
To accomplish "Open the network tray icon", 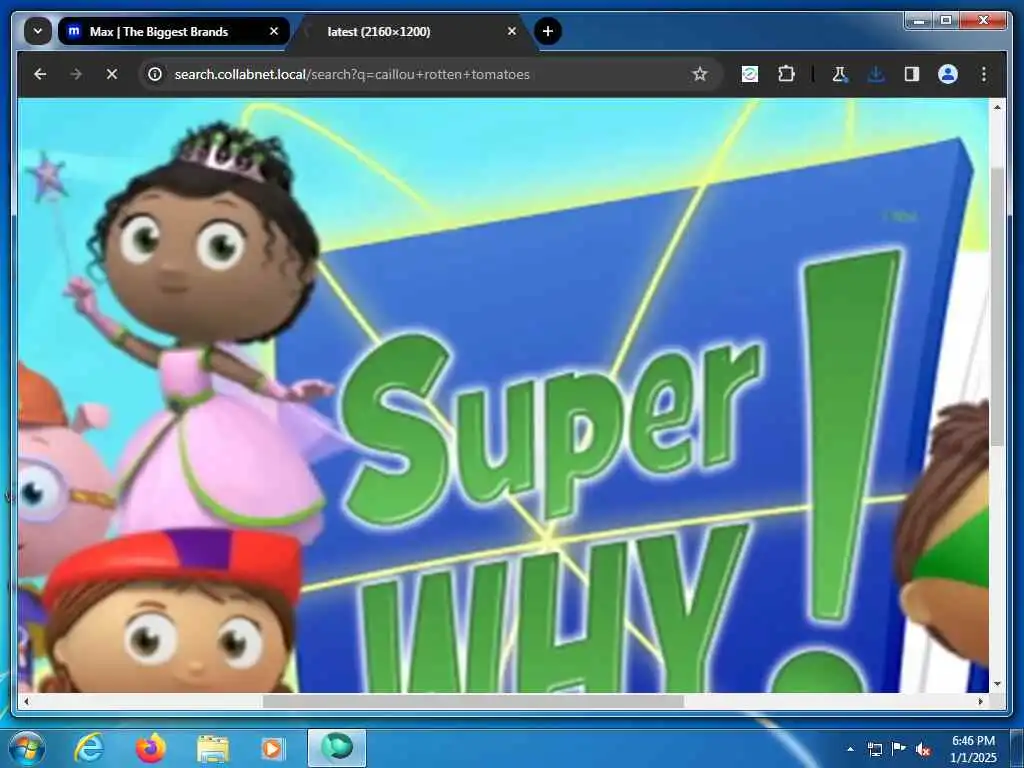I will (874, 749).
